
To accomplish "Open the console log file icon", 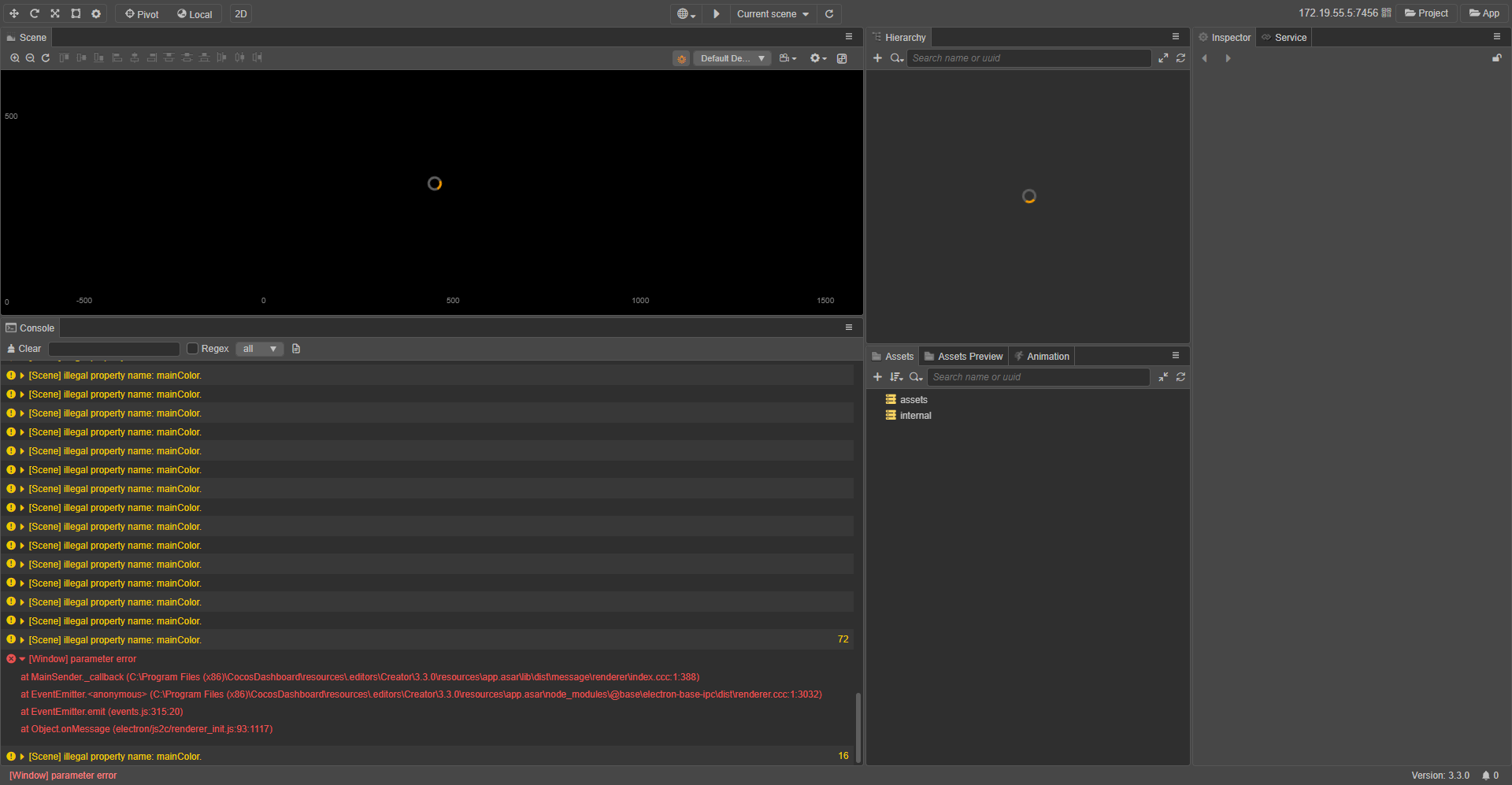I will pos(296,348).
